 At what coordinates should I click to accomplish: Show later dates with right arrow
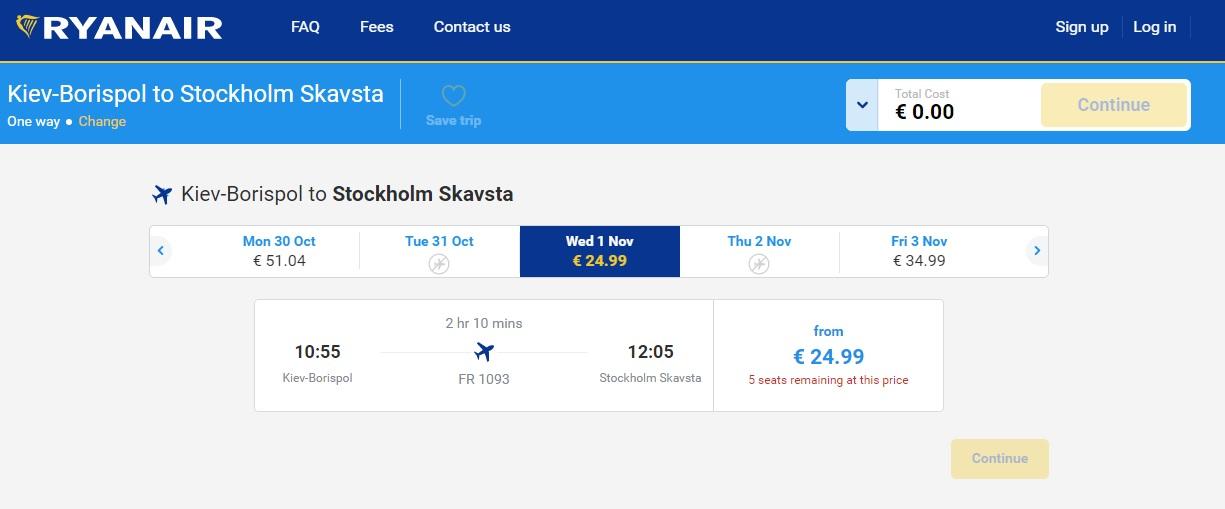(1037, 251)
